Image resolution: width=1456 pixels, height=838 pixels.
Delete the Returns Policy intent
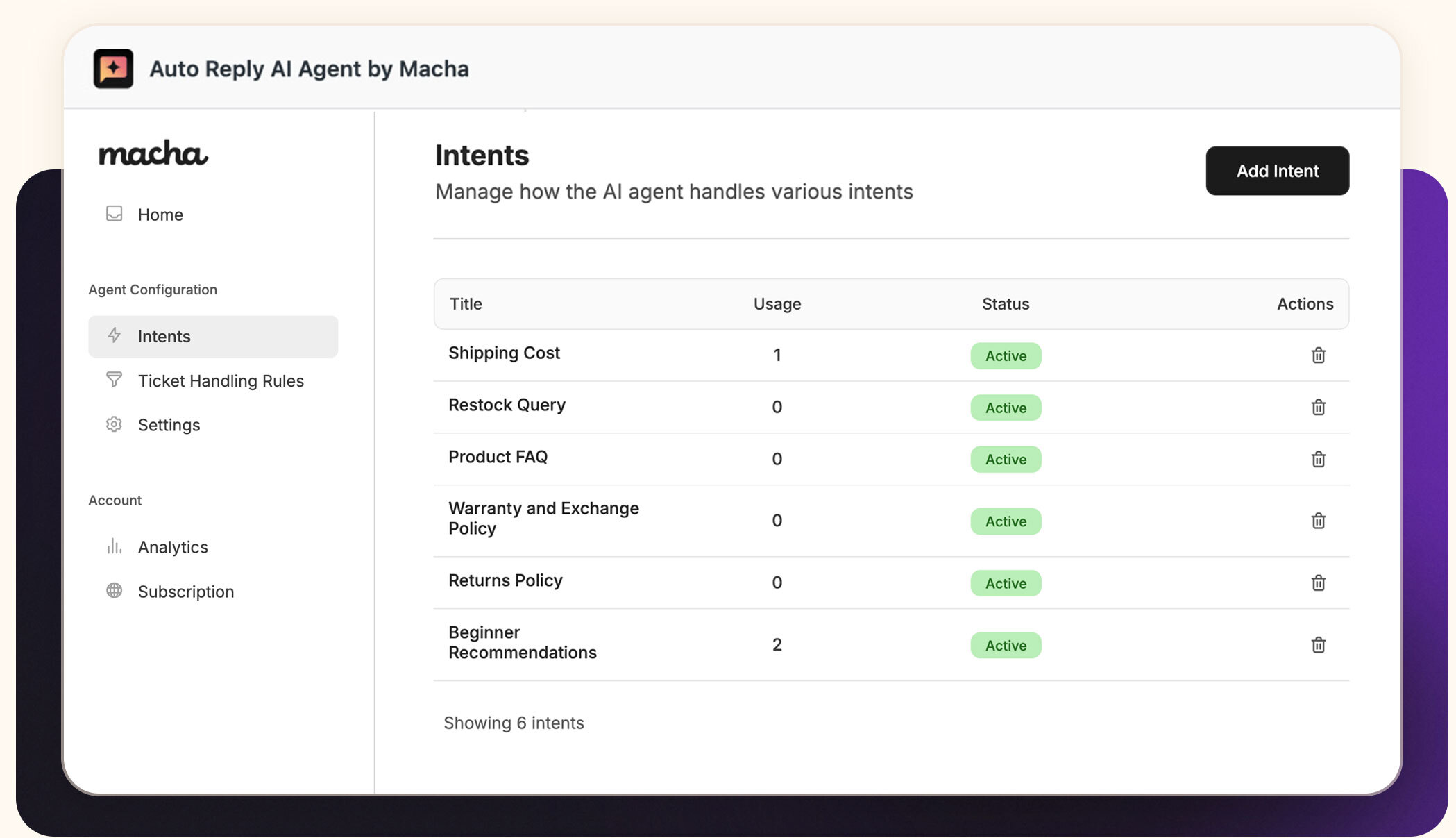pyautogui.click(x=1318, y=583)
